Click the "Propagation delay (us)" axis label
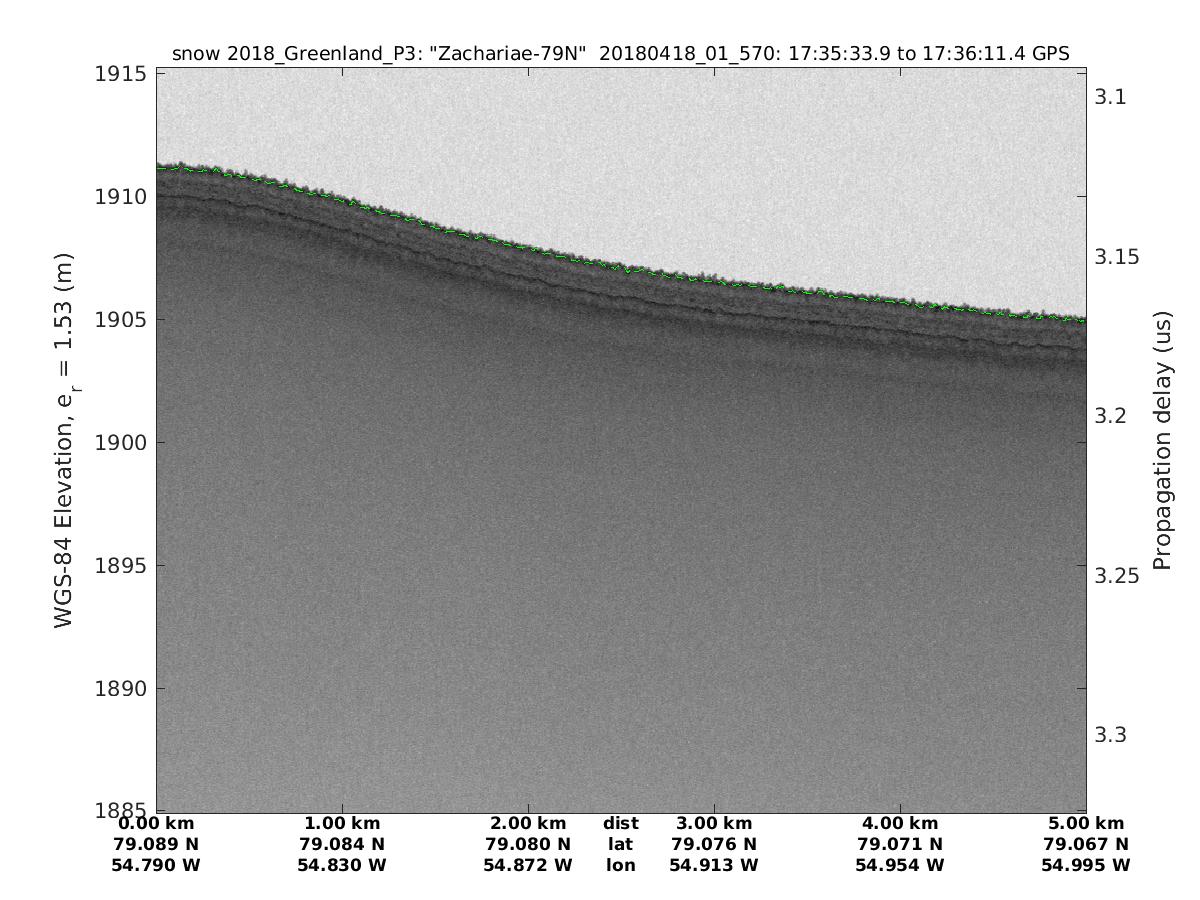The image size is (1200, 900). coord(1162,441)
